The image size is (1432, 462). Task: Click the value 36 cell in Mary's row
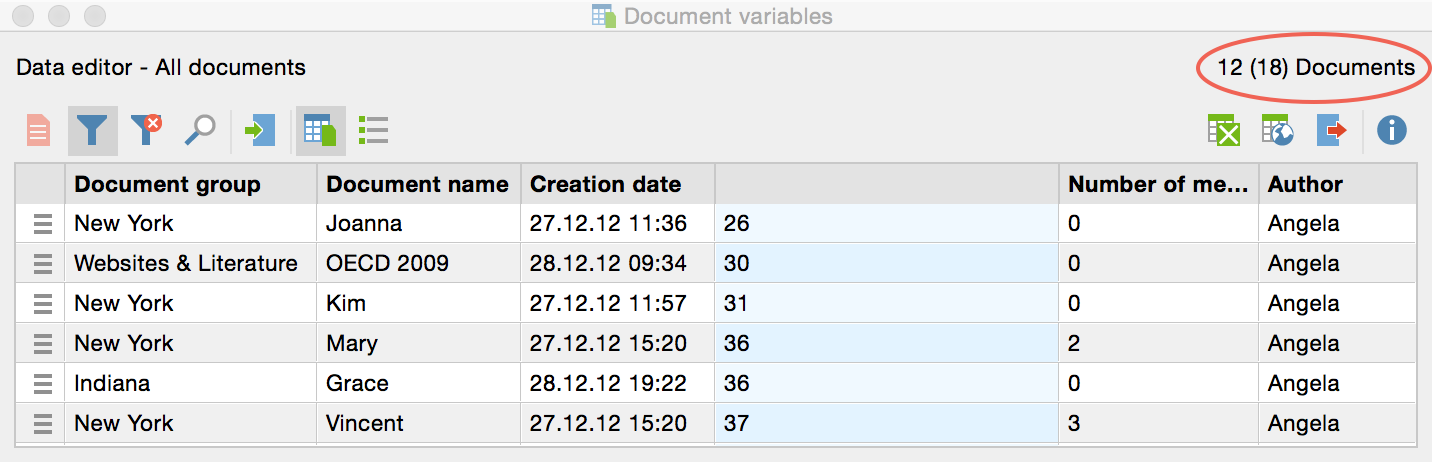point(886,344)
